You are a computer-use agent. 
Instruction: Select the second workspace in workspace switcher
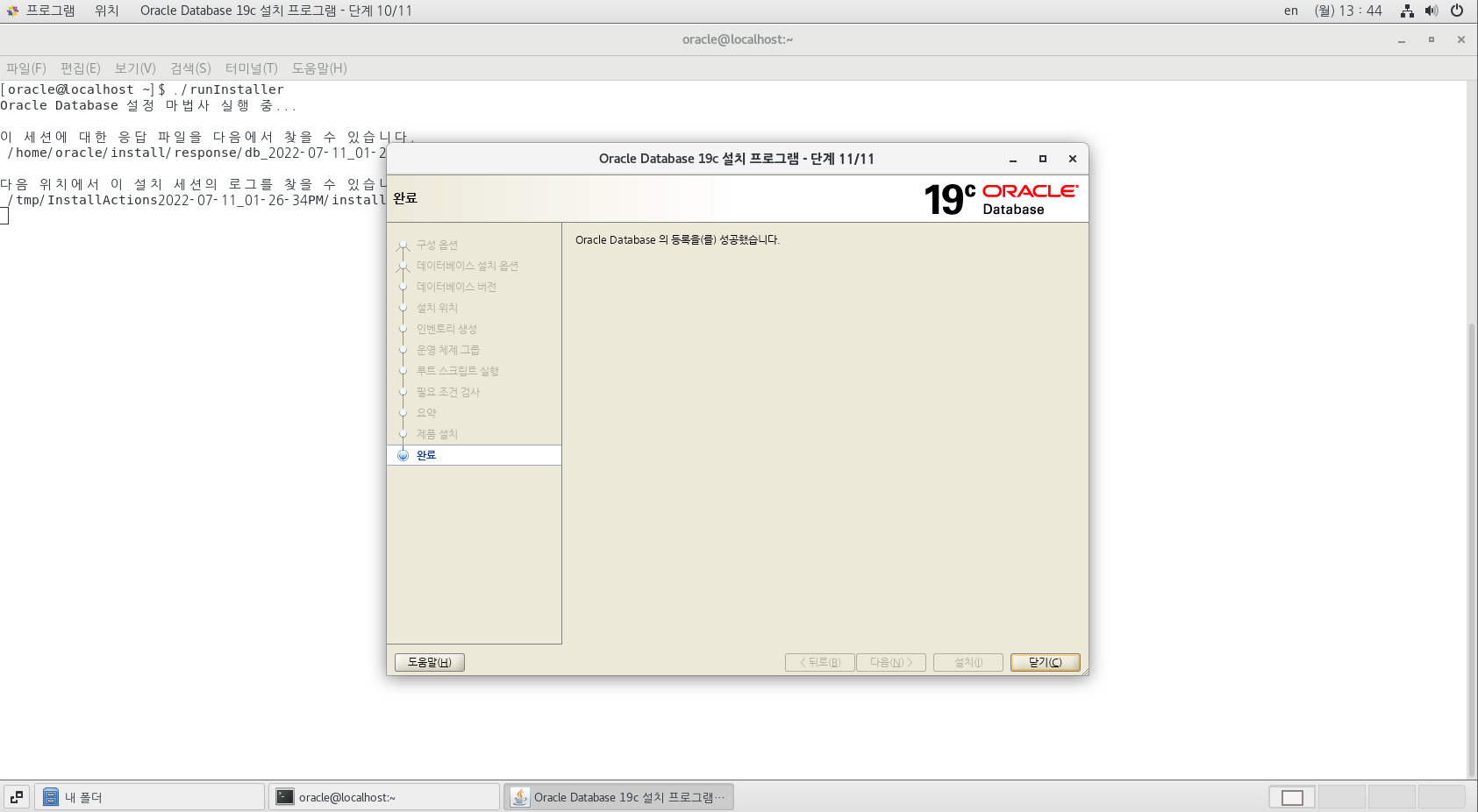coord(1342,797)
